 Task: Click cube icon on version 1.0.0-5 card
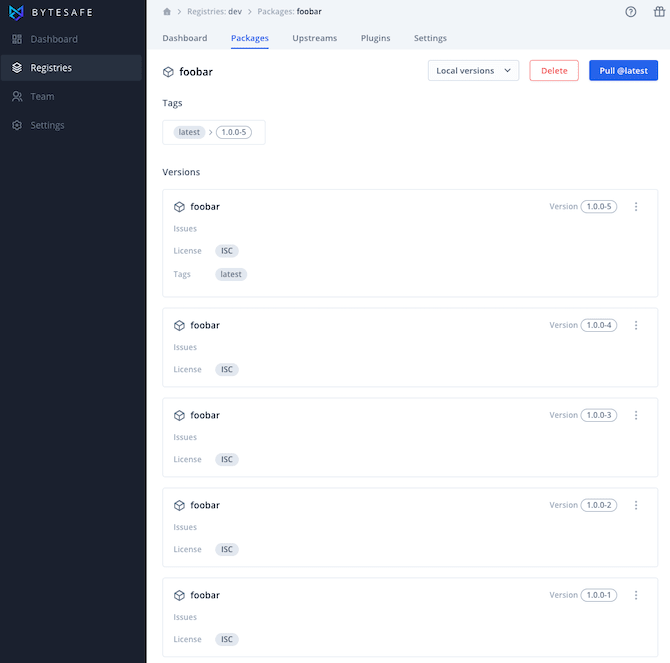pos(179,207)
